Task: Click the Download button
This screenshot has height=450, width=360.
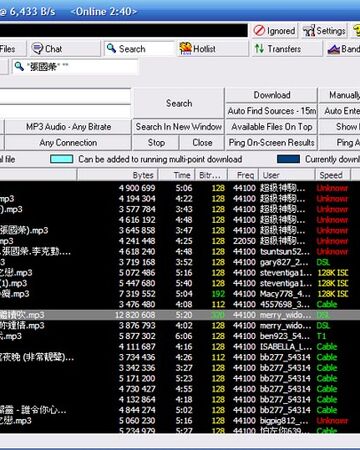Action: point(272,95)
